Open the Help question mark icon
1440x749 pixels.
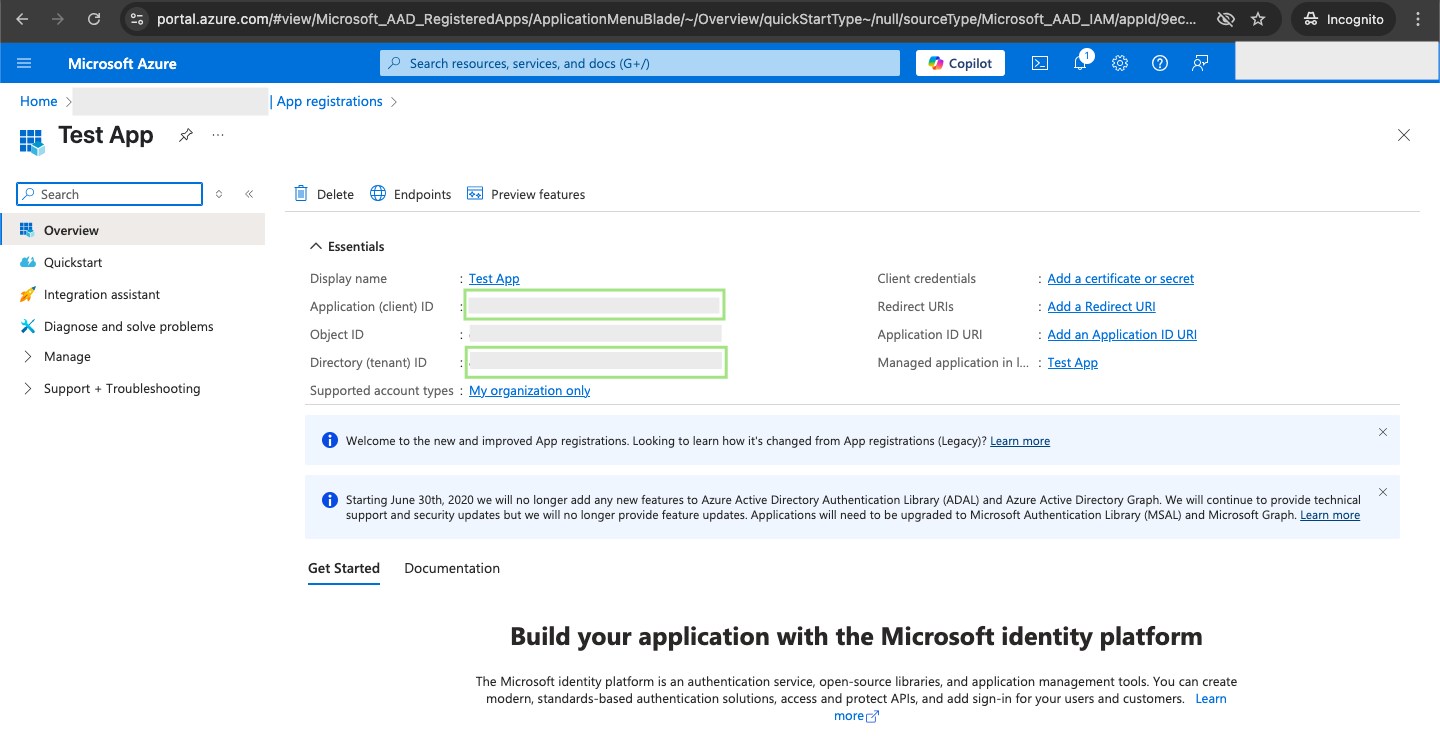(1160, 63)
